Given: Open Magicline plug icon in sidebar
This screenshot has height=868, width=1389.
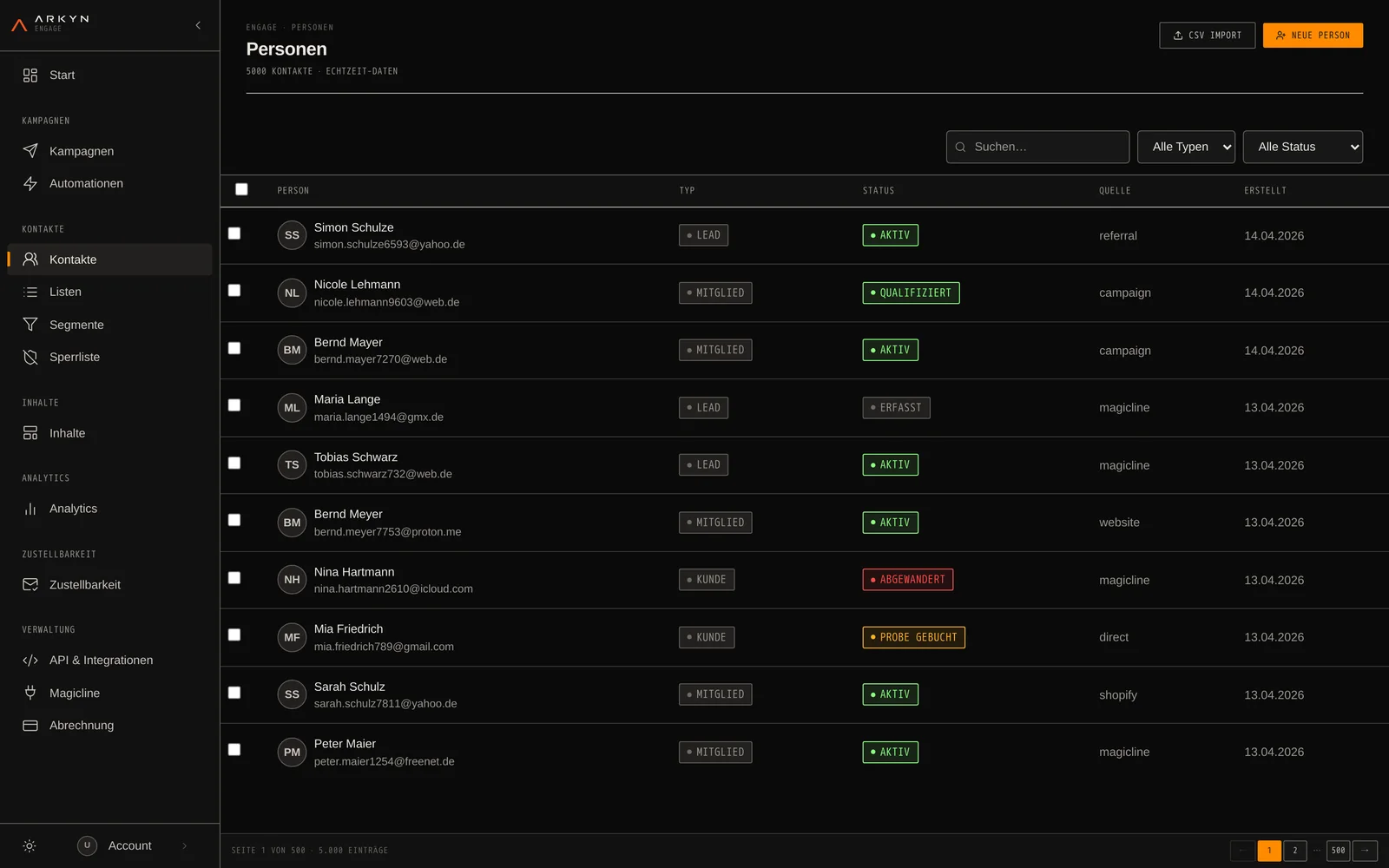Looking at the screenshot, I should 30,693.
